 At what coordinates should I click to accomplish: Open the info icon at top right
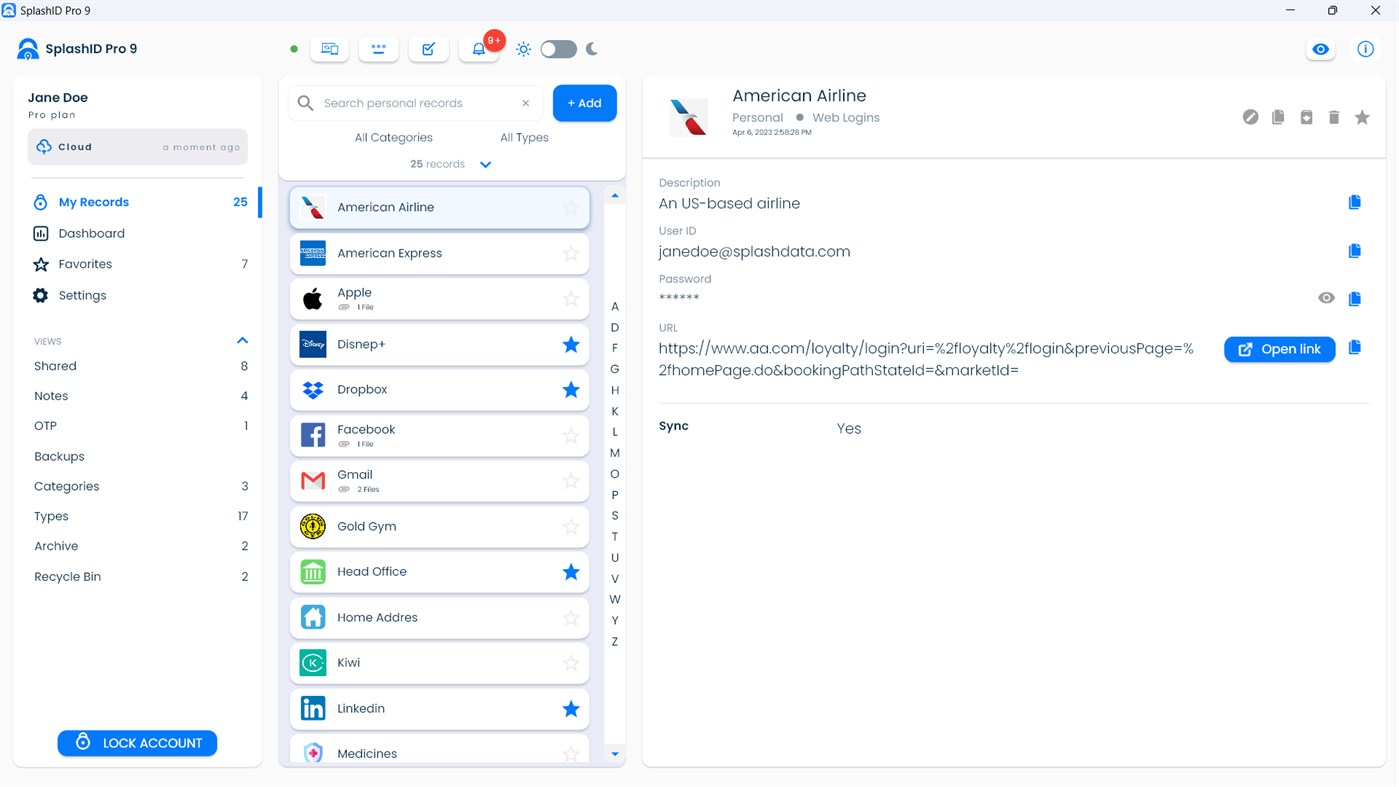pos(1365,49)
